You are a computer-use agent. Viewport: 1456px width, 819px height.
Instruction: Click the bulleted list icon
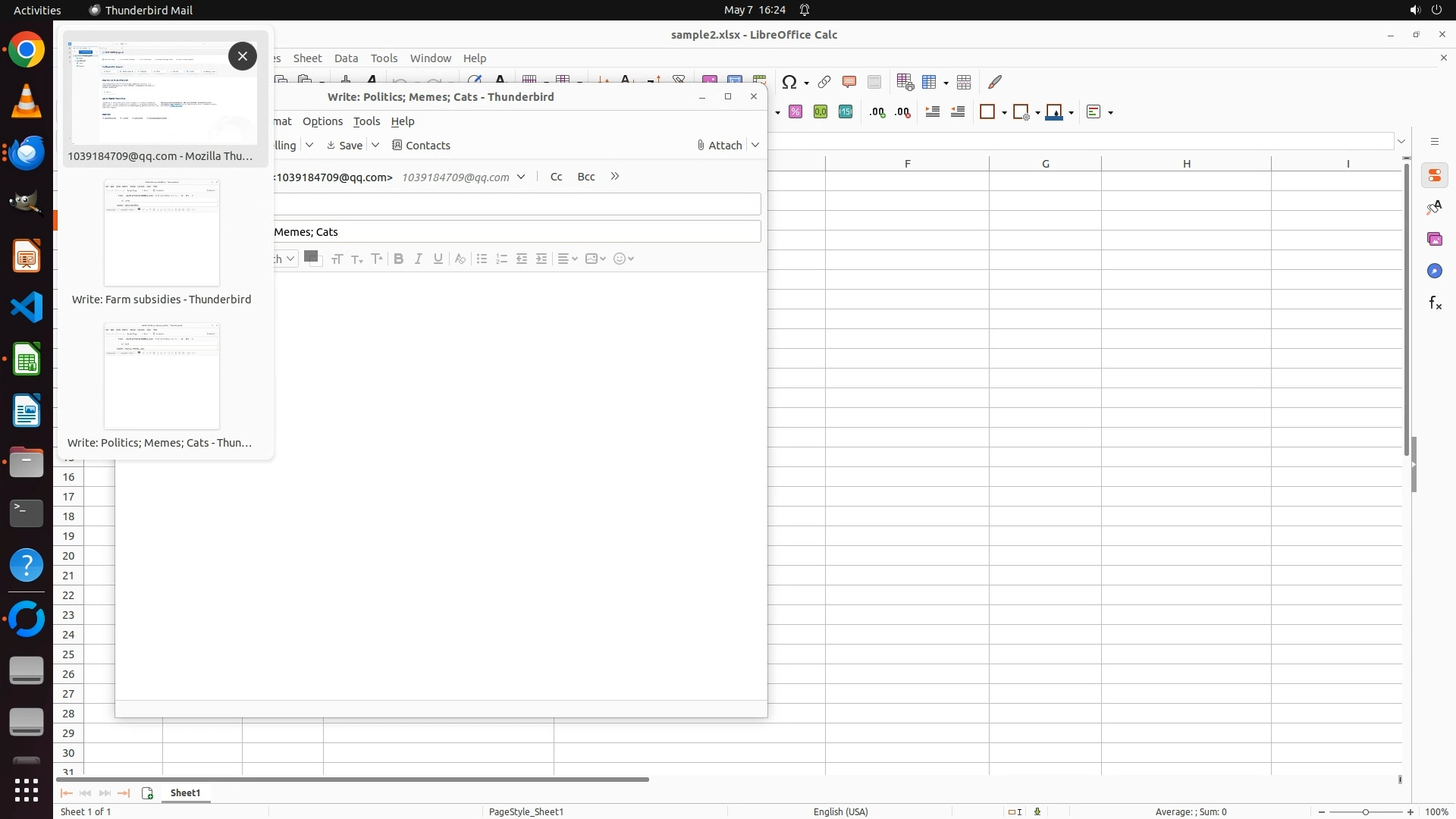[x=482, y=259]
